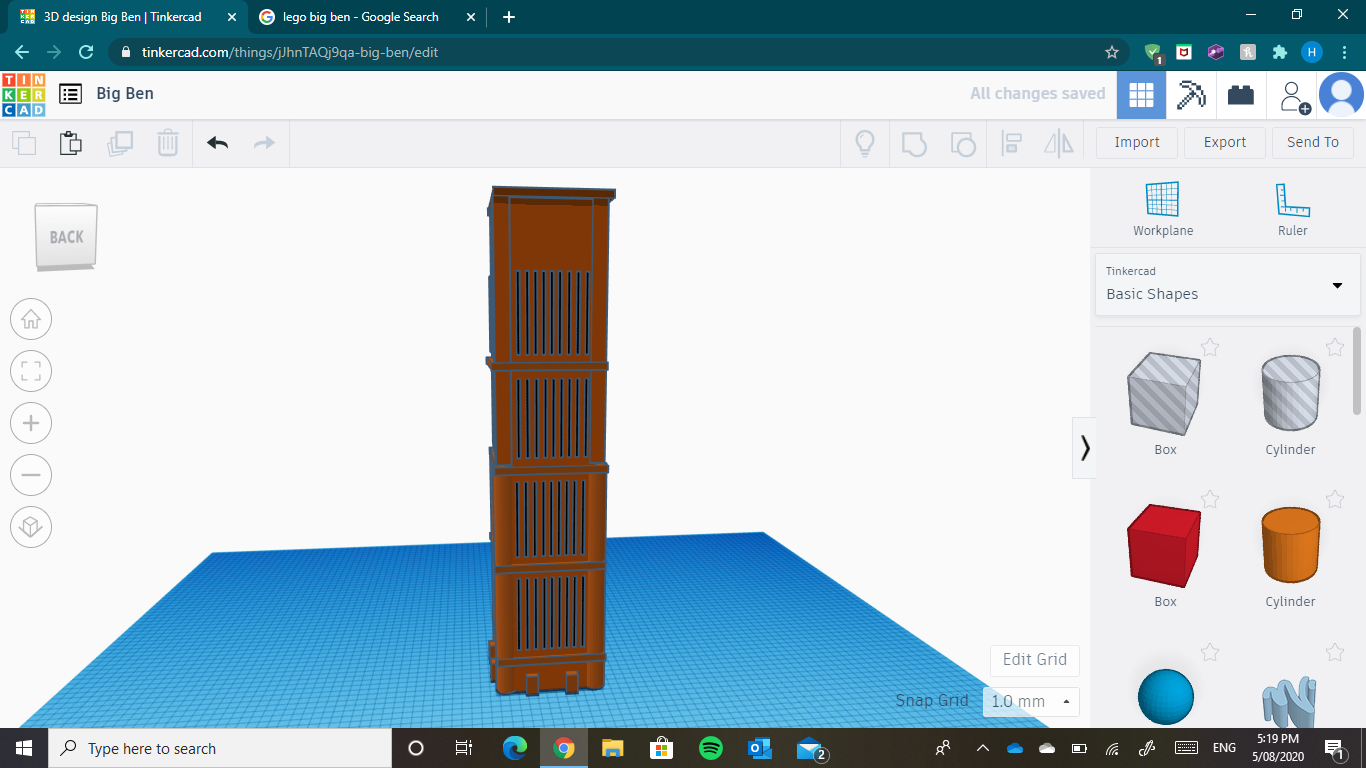
Task: Switch to 3D design grid view
Action: coord(1141,95)
